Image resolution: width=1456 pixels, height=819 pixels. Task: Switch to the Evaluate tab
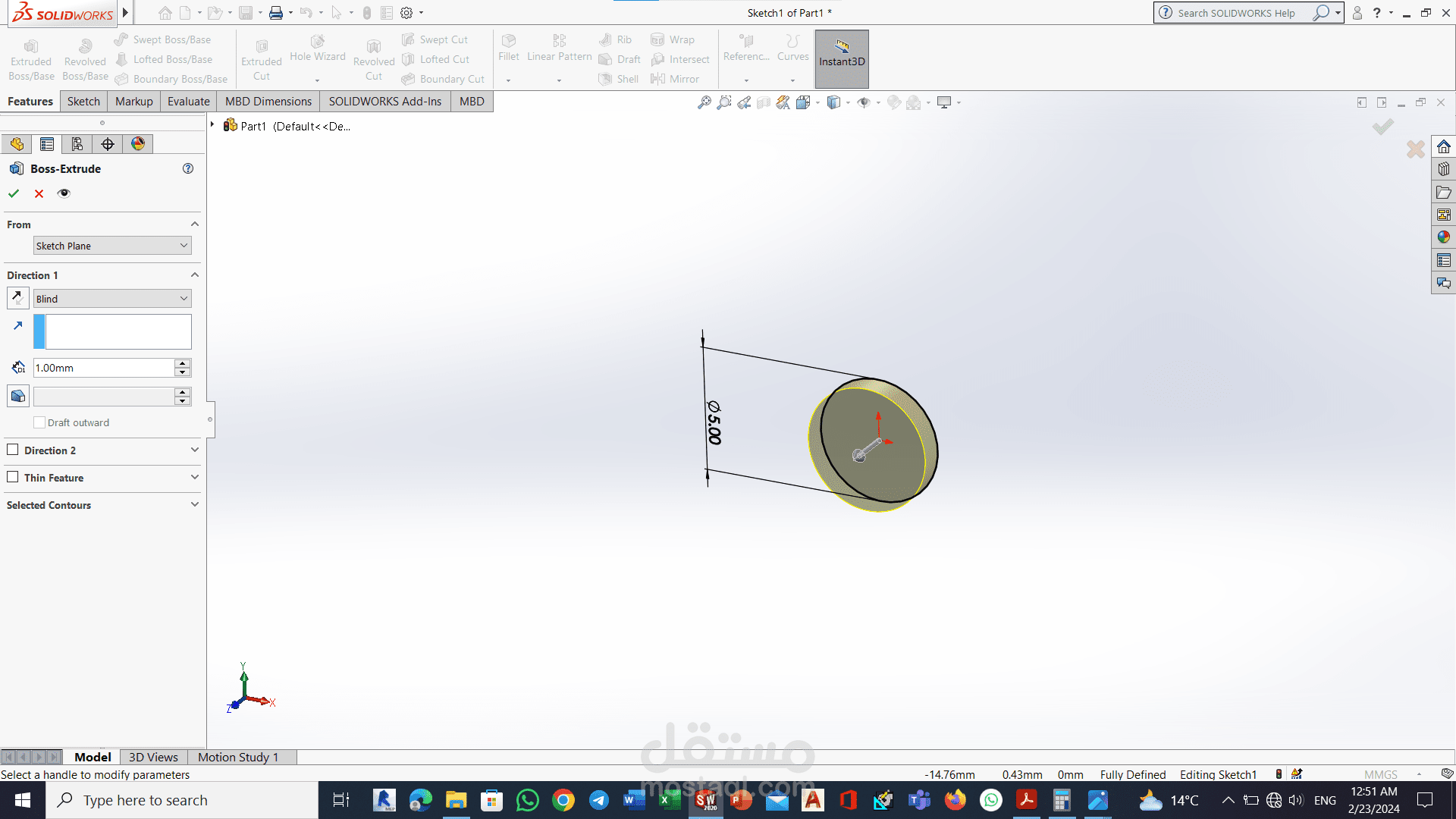click(188, 102)
